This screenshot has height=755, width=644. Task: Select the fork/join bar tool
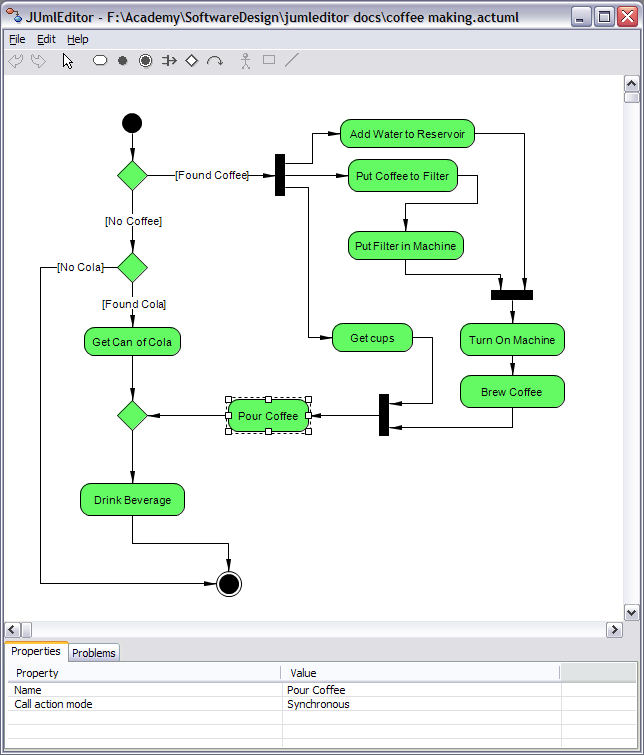(x=169, y=61)
